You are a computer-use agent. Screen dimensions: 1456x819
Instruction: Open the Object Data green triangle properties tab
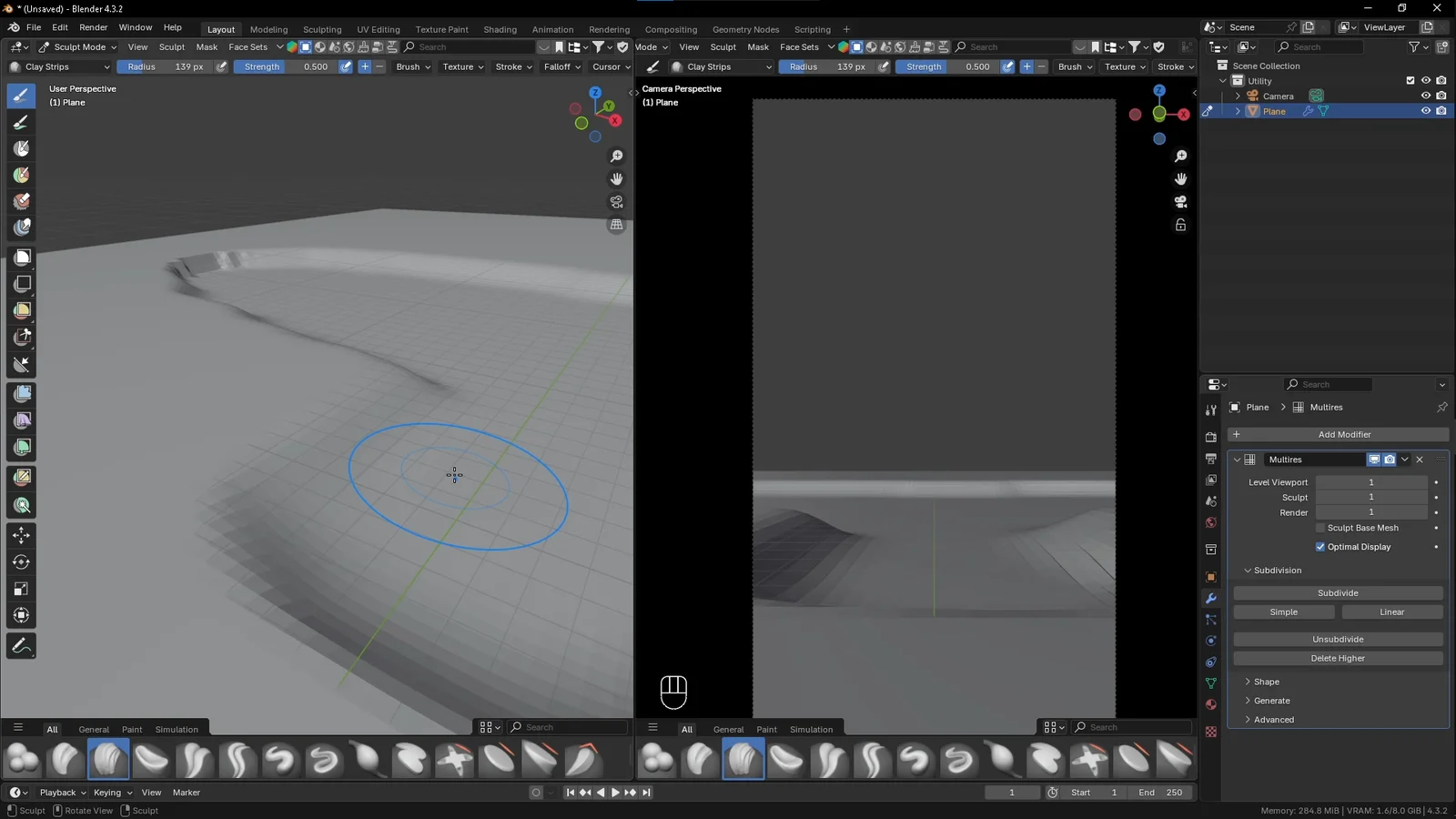click(1210, 682)
